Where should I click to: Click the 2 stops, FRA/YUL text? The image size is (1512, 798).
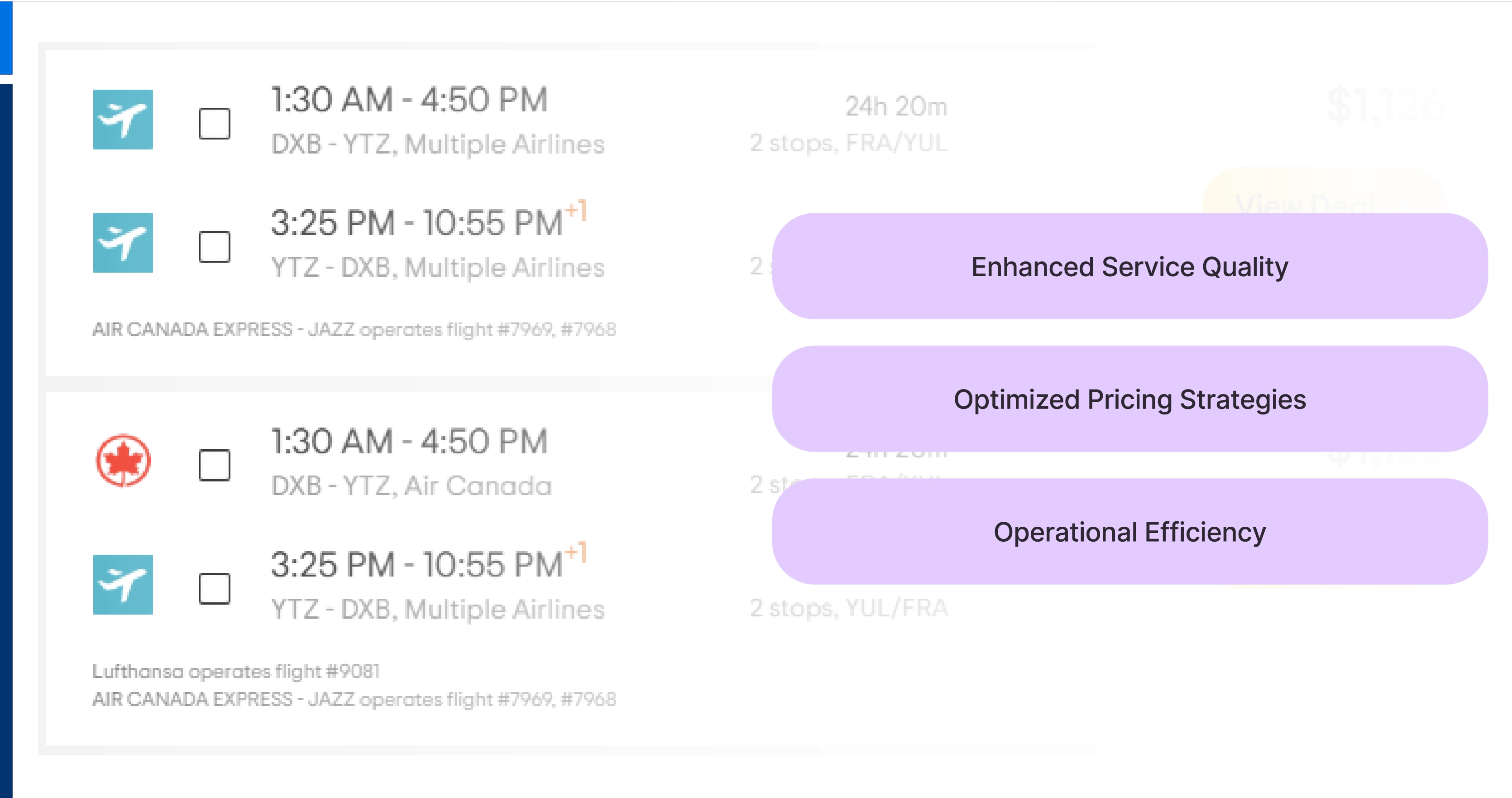click(x=848, y=143)
